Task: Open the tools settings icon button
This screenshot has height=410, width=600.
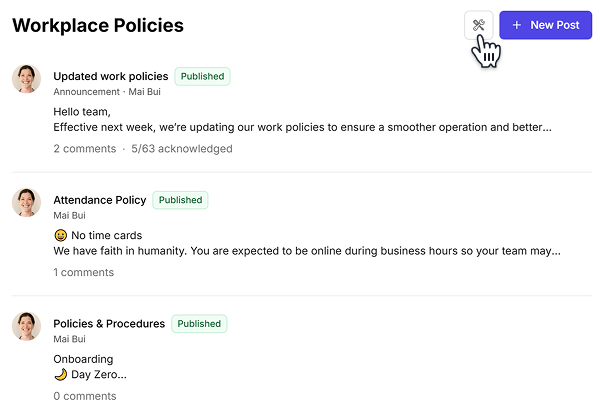Action: click(x=478, y=25)
